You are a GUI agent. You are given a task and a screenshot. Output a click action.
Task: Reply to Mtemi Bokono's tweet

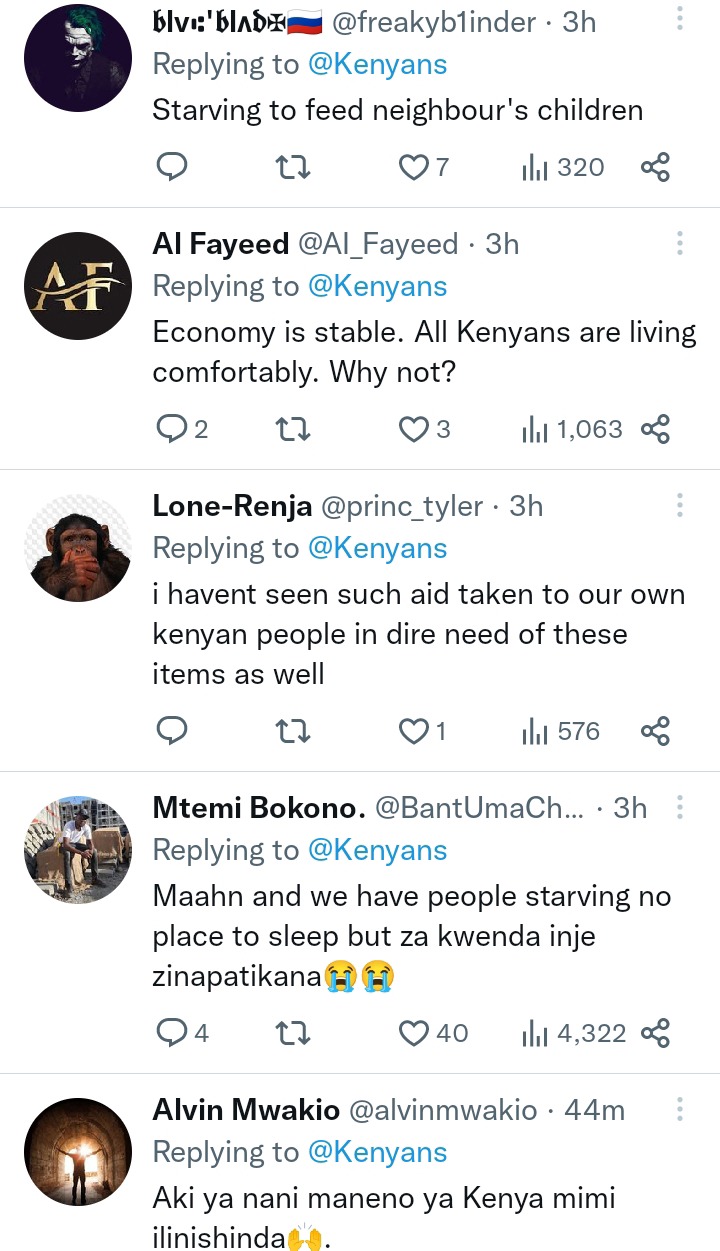coord(172,1033)
